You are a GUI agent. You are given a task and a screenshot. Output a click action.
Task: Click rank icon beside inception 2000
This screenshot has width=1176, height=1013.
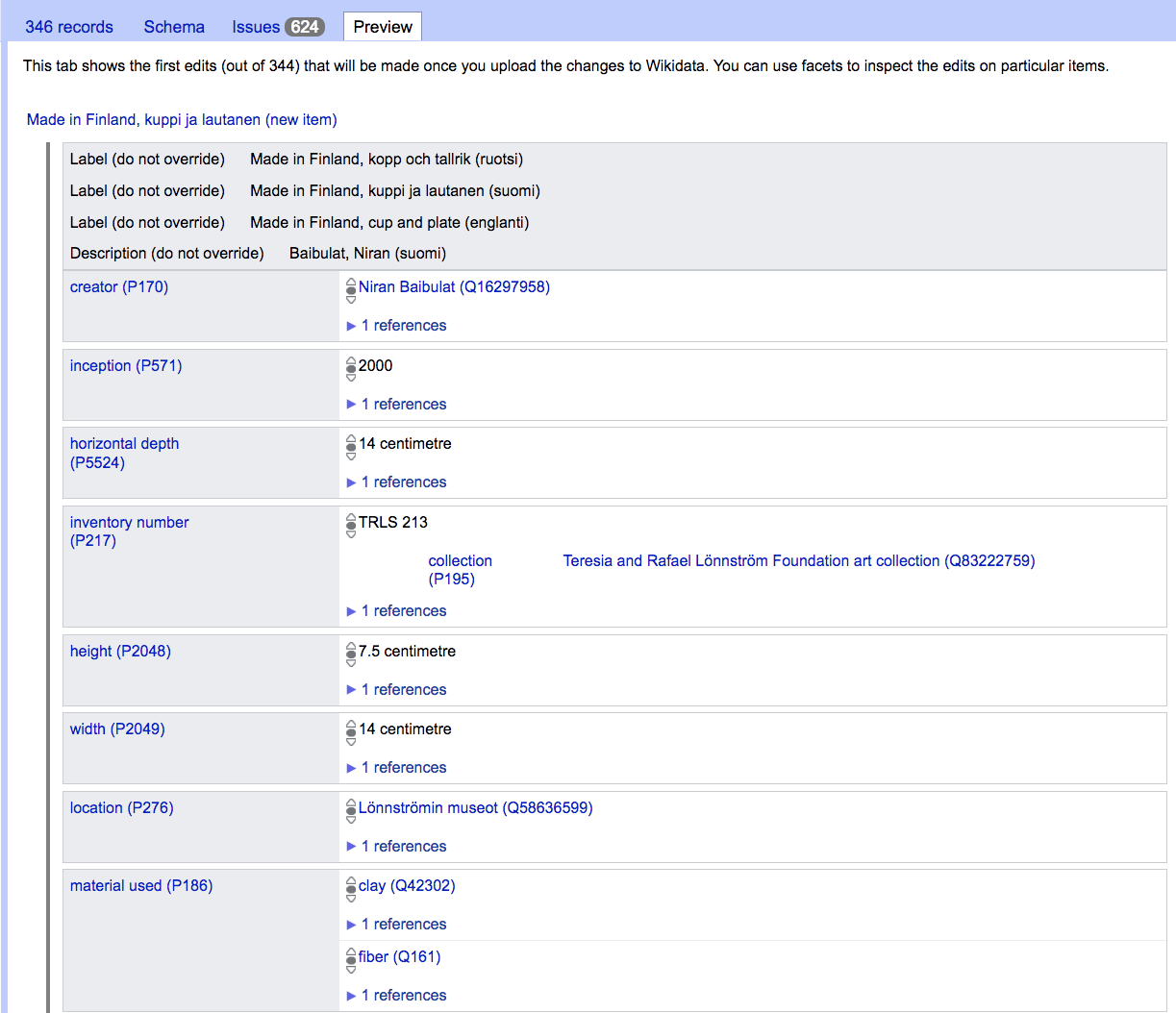click(x=351, y=370)
